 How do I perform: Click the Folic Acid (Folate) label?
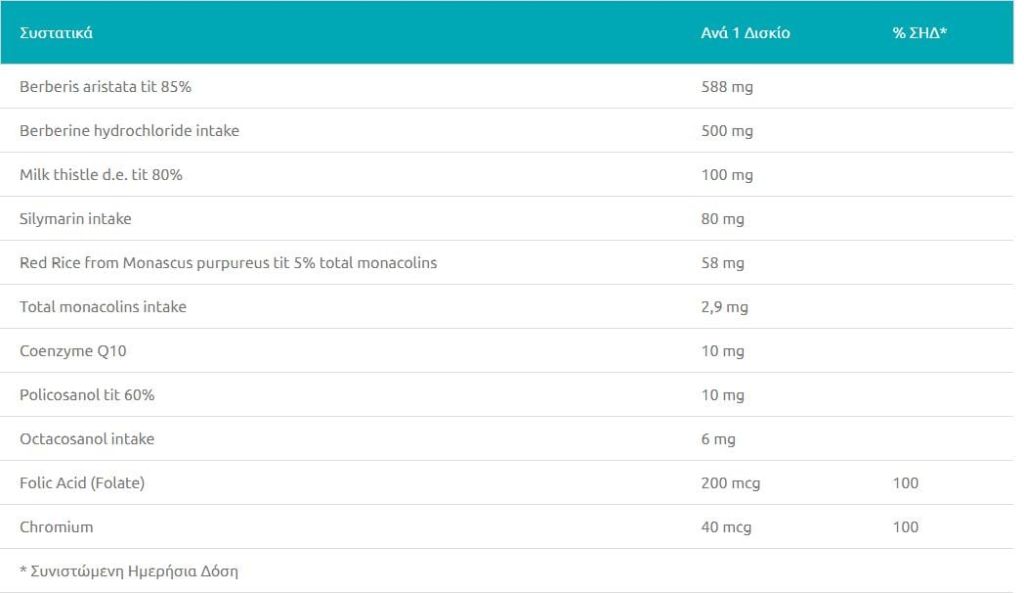(82, 483)
